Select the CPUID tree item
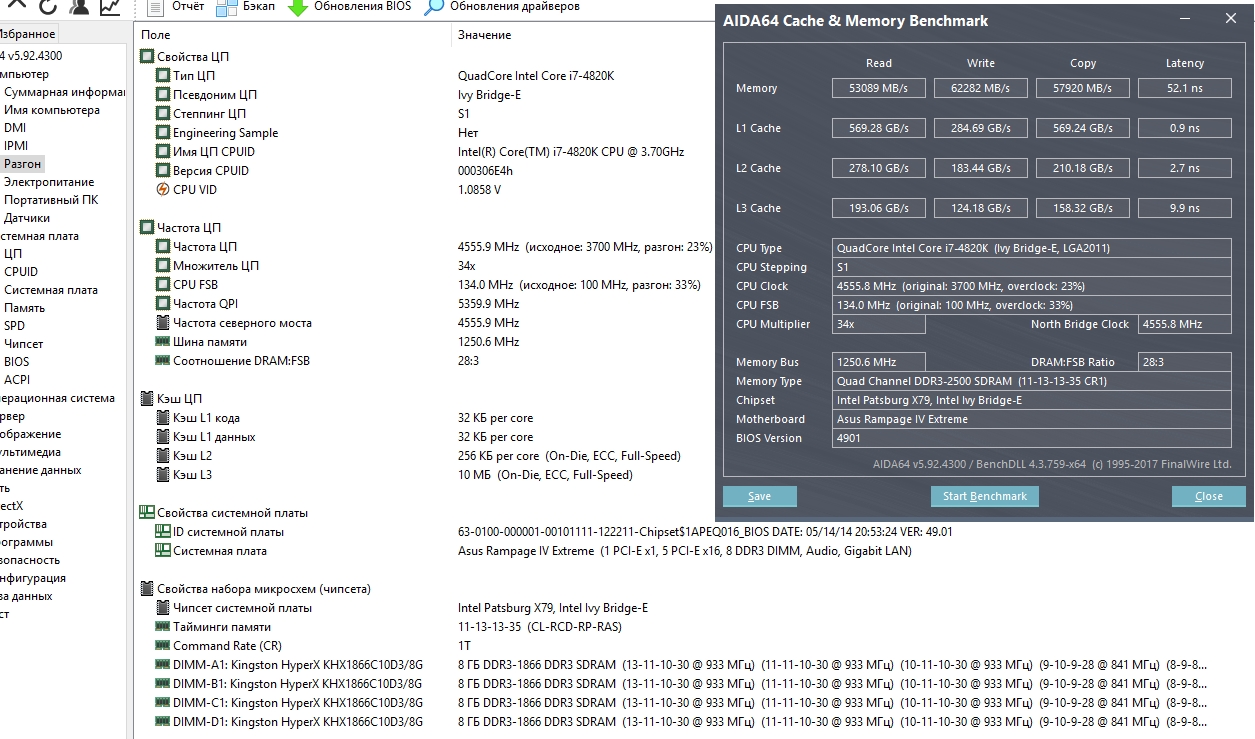The image size is (1255, 739). point(21,272)
